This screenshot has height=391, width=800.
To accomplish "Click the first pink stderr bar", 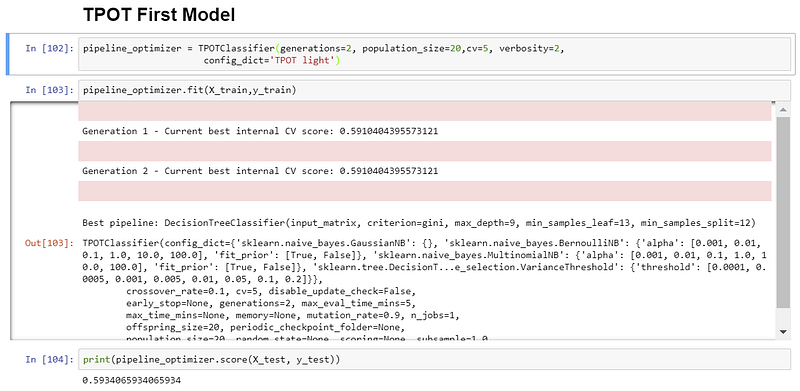I will pyautogui.click(x=424, y=111).
